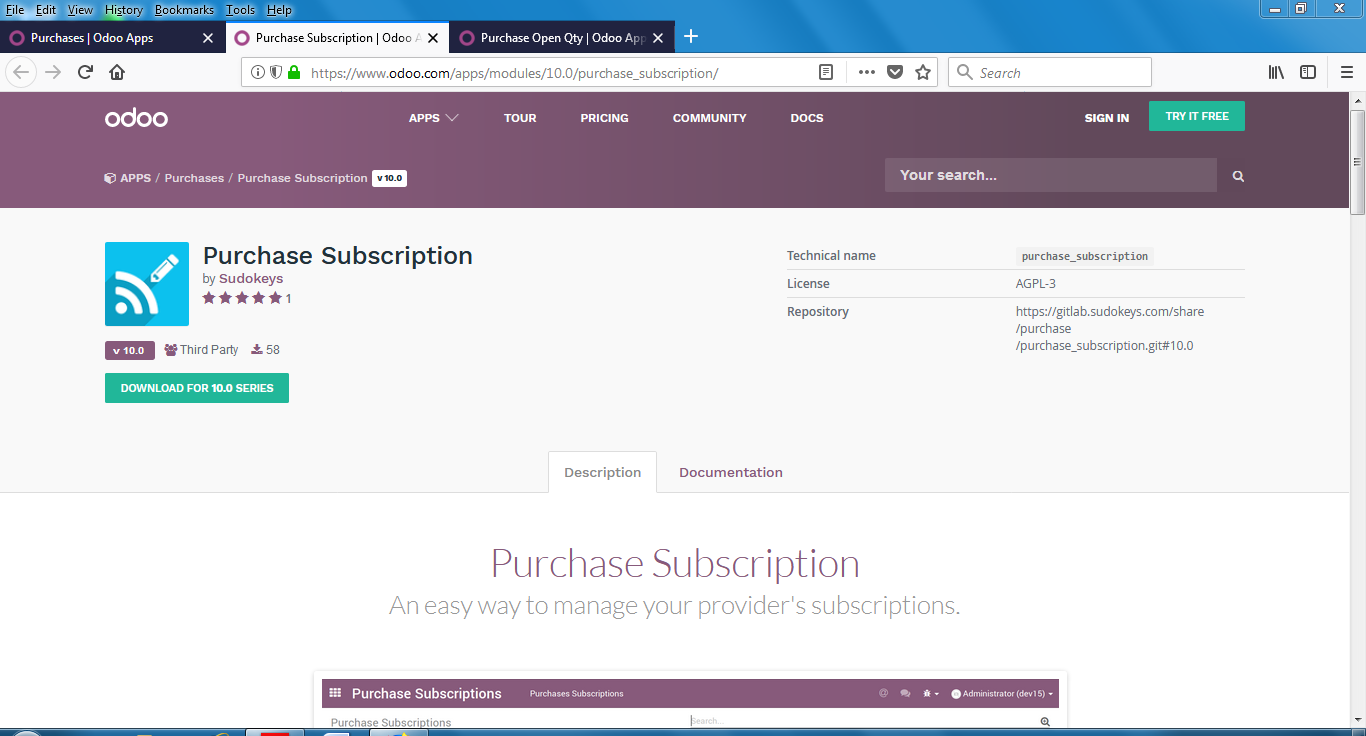Toggle reader view icon in address bar
1366x736 pixels.
pos(826,72)
